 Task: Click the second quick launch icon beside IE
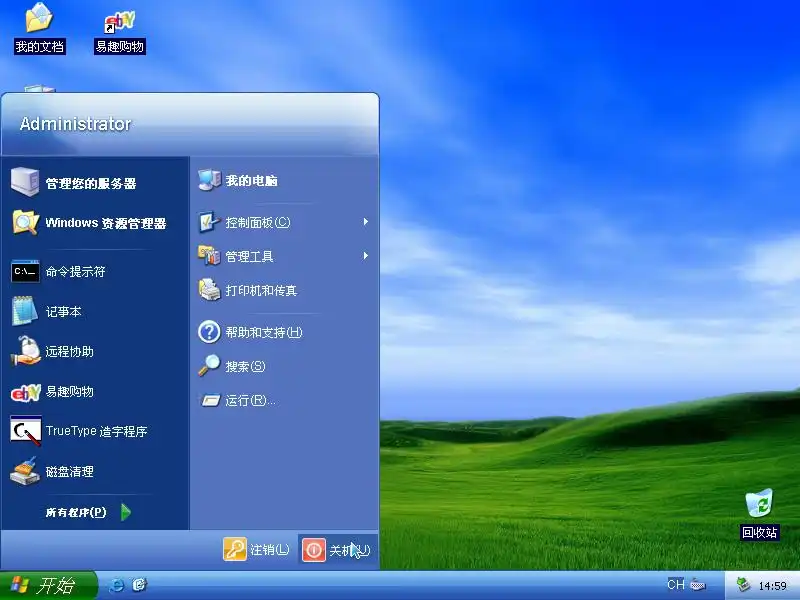[139, 585]
